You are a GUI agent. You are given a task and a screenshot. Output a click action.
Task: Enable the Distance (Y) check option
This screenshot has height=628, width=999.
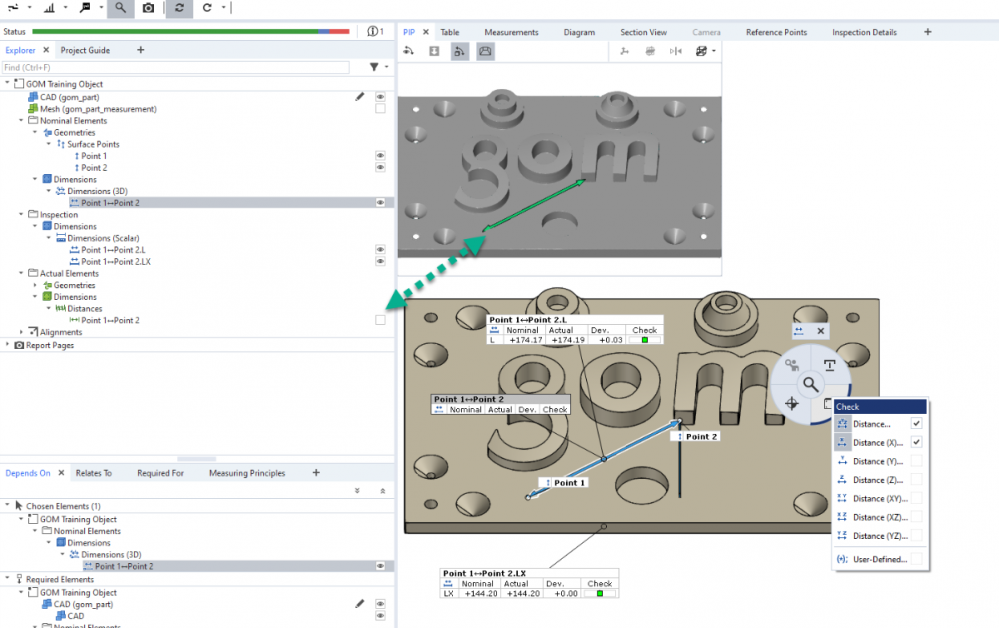[x=916, y=461]
